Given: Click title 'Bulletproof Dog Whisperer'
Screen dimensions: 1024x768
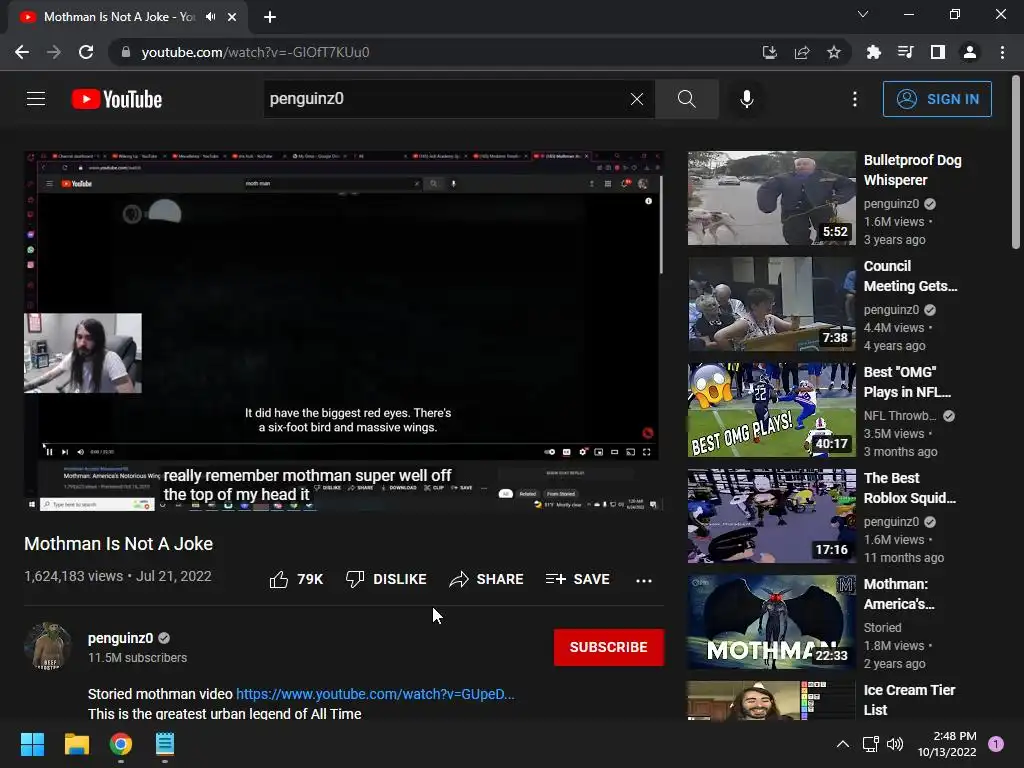Looking at the screenshot, I should coord(912,170).
